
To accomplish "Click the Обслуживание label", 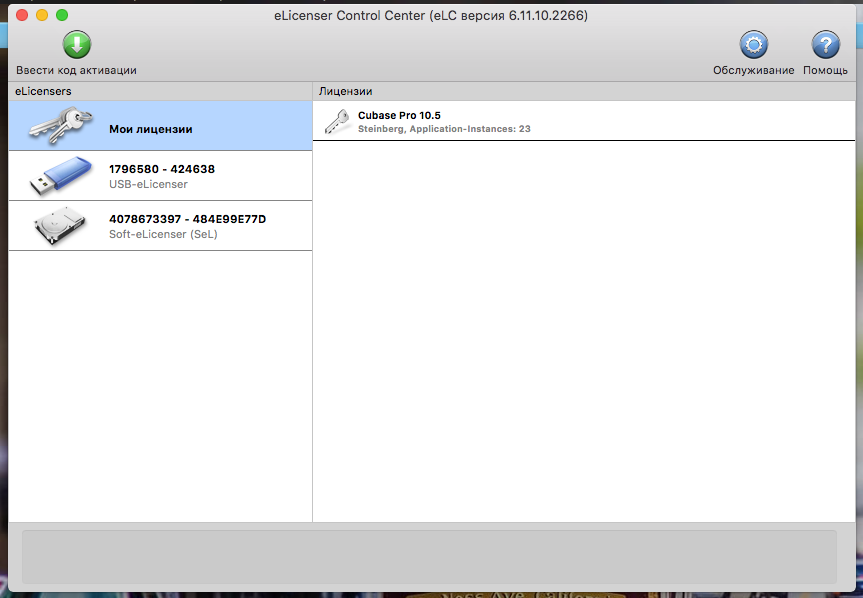I will click(753, 70).
